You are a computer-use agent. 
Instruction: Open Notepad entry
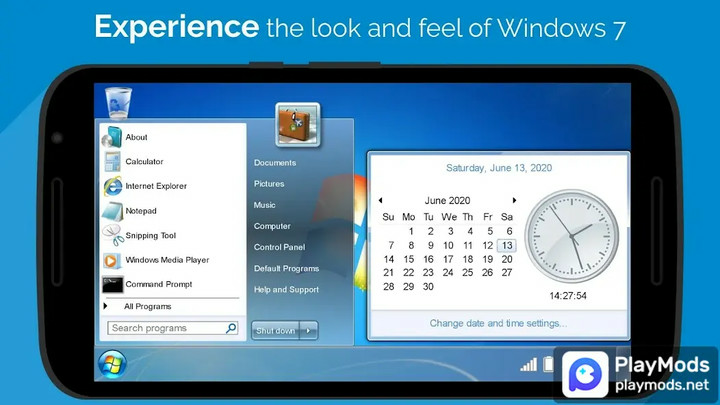coord(141,211)
